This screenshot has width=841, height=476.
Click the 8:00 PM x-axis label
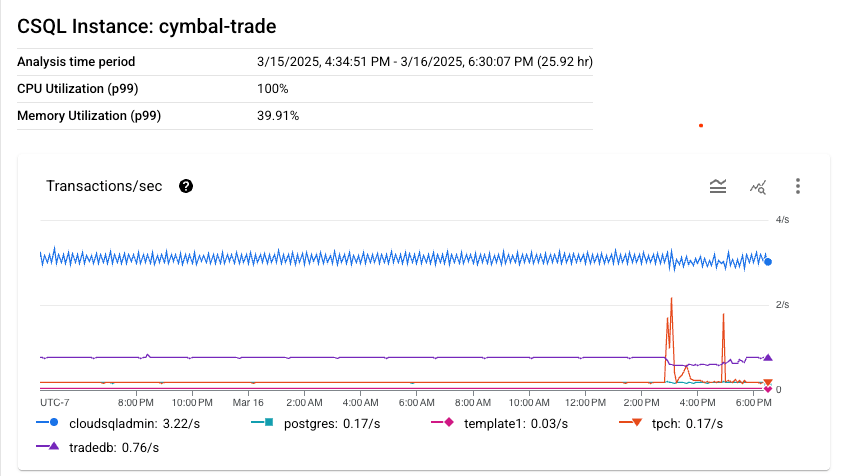tap(136, 402)
